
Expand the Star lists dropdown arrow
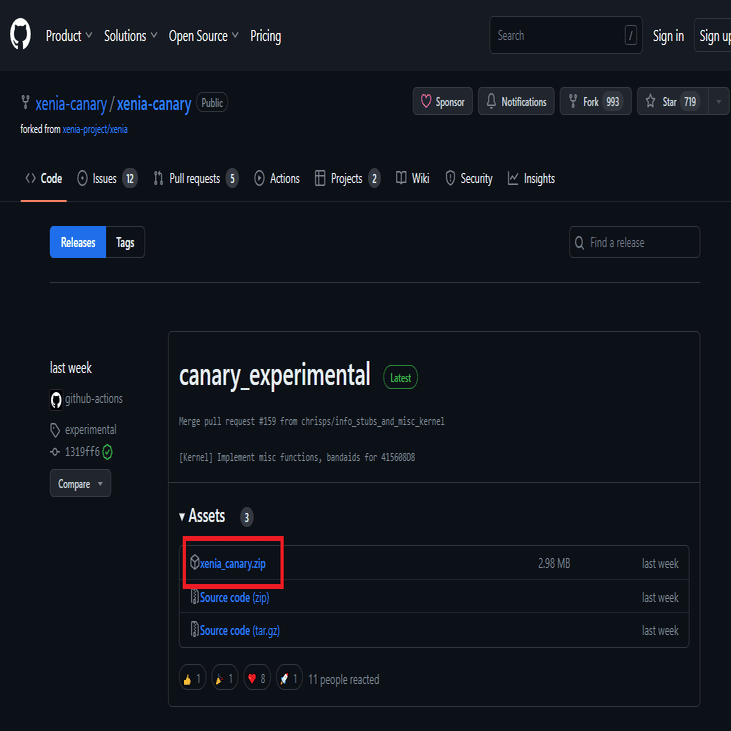click(x=718, y=101)
